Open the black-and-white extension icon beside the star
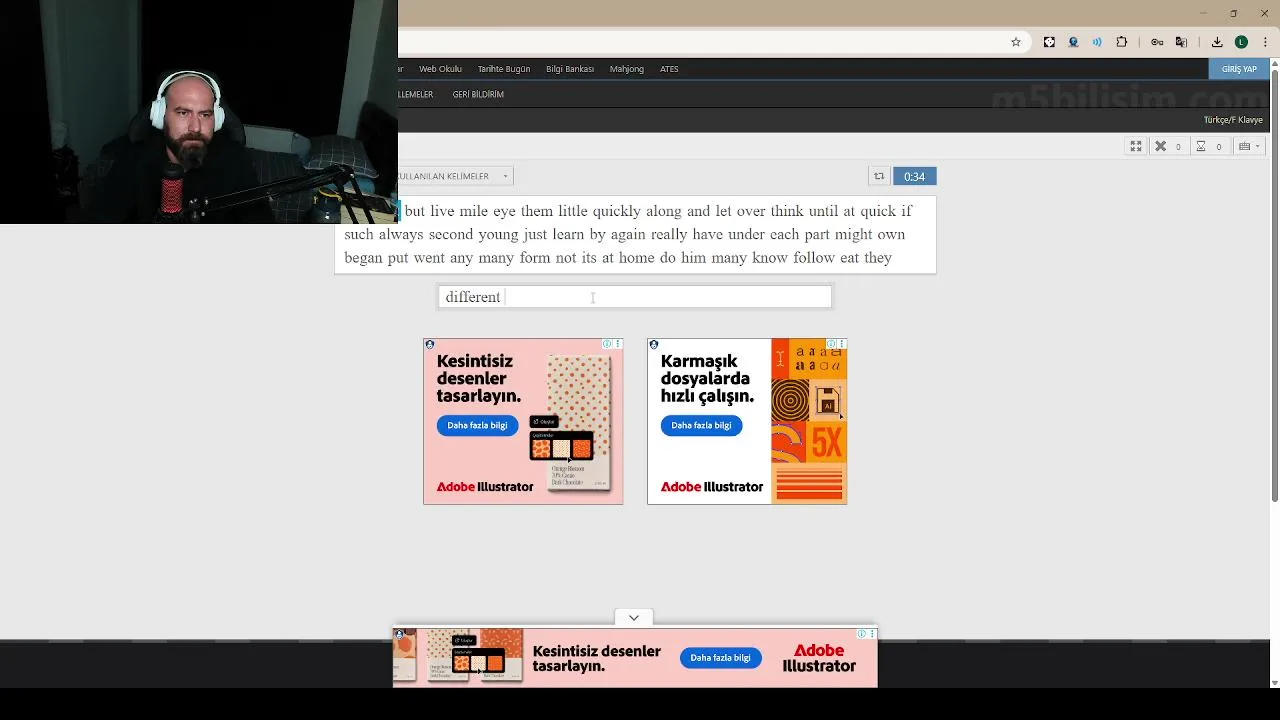1280x720 pixels. (1049, 42)
